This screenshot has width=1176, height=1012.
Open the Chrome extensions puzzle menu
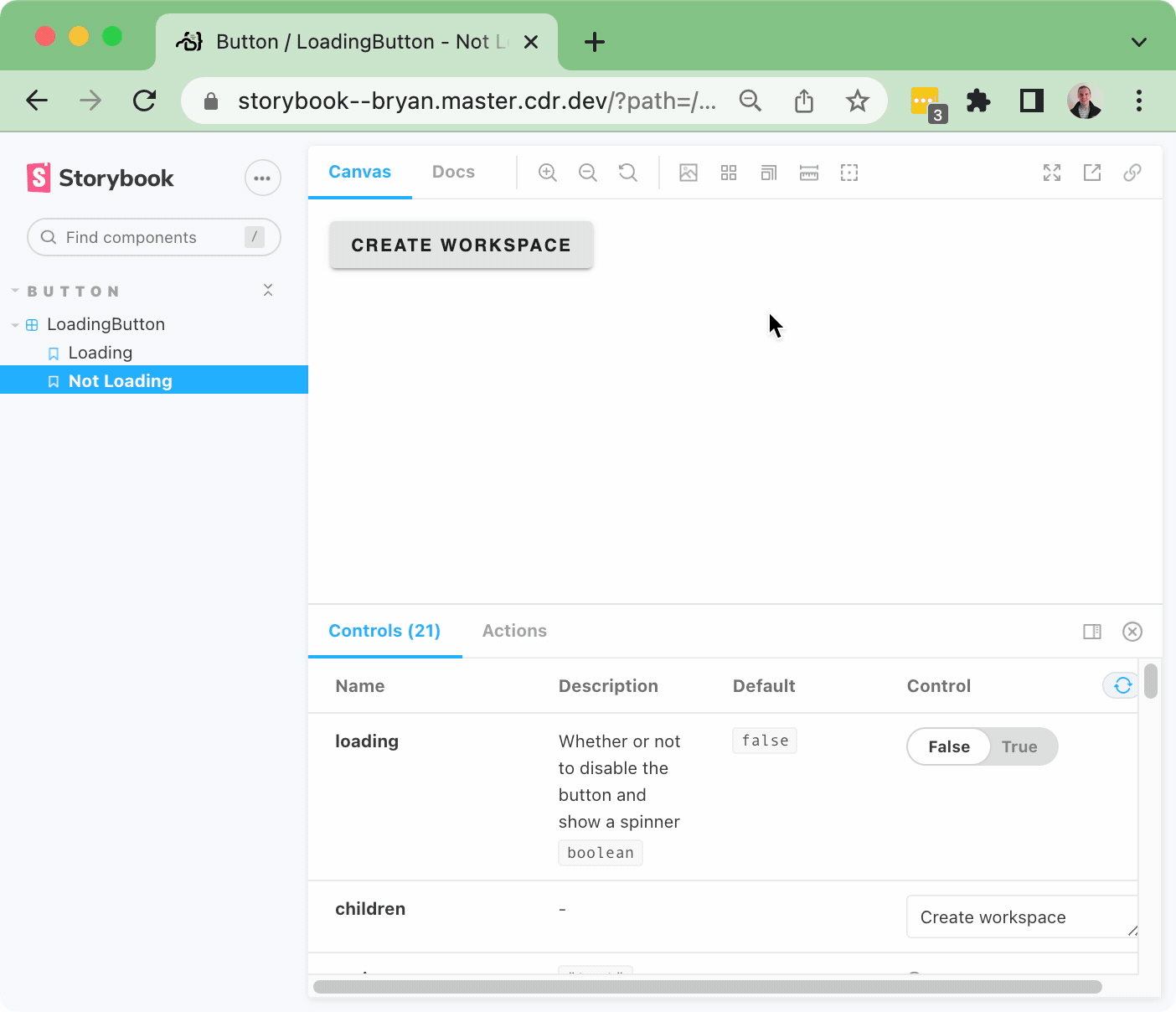[x=978, y=101]
